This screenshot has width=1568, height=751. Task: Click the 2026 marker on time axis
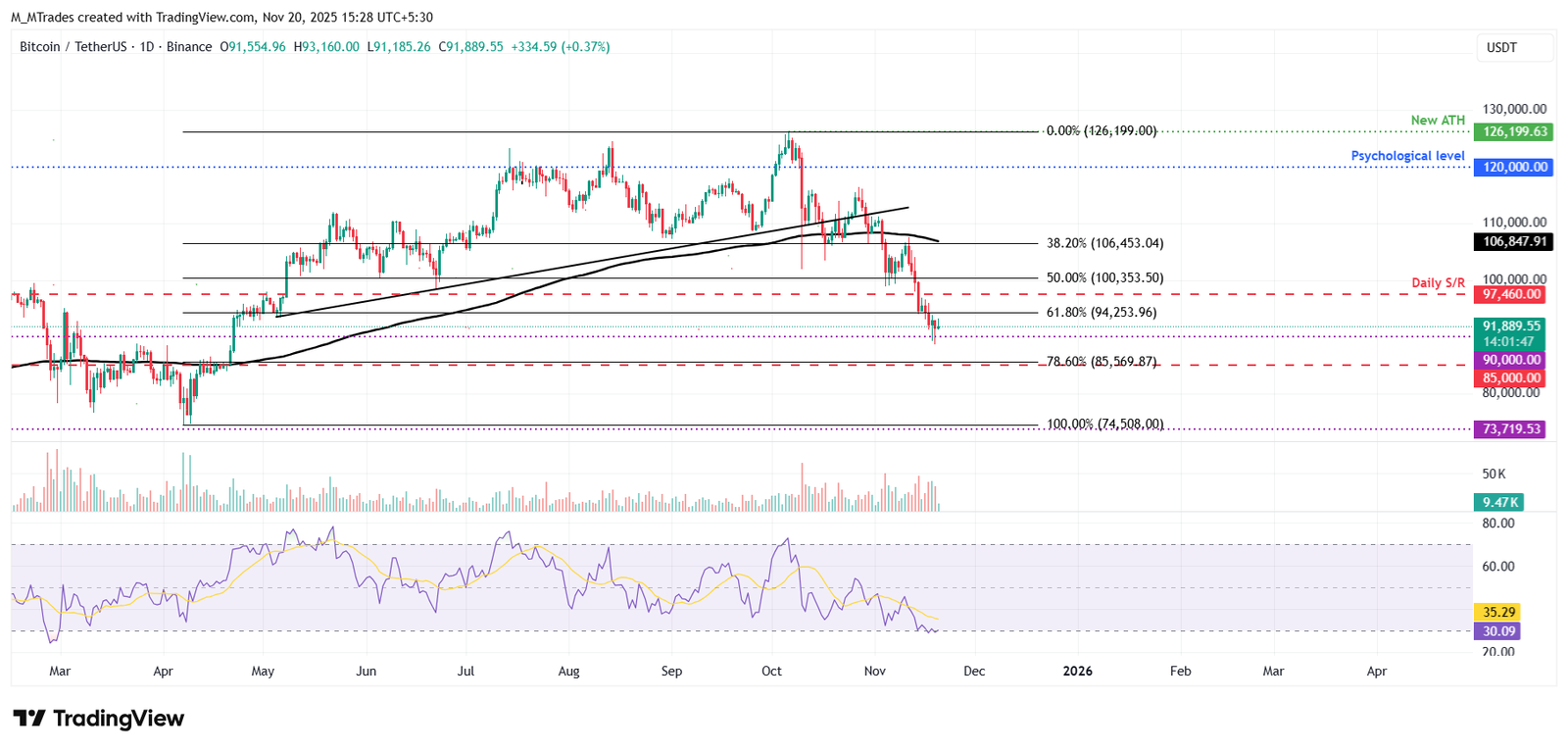[1077, 672]
